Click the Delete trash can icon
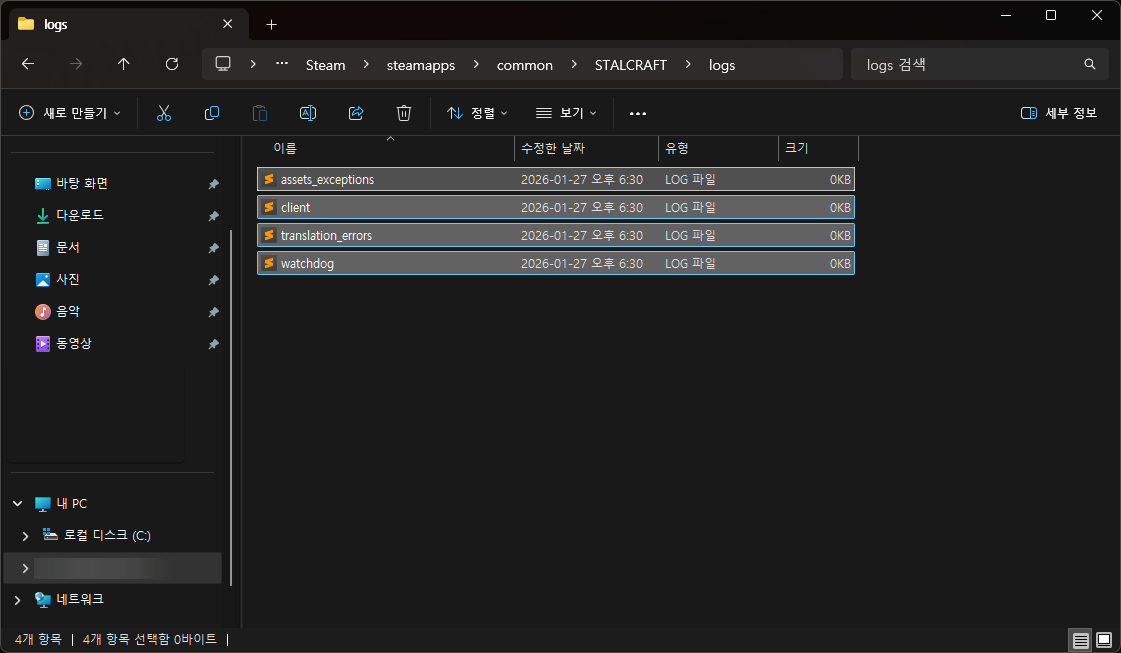The height and width of the screenshot is (653, 1121). click(404, 113)
